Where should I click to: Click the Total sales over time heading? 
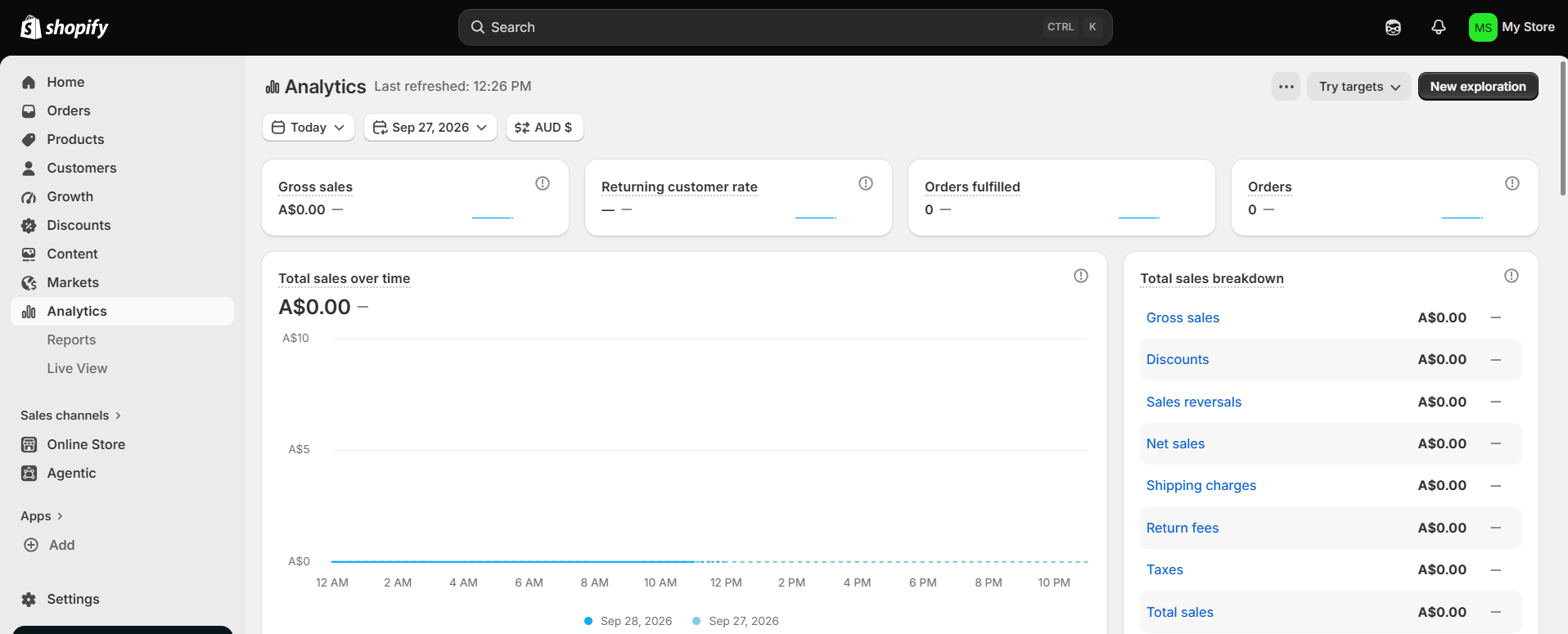(344, 278)
